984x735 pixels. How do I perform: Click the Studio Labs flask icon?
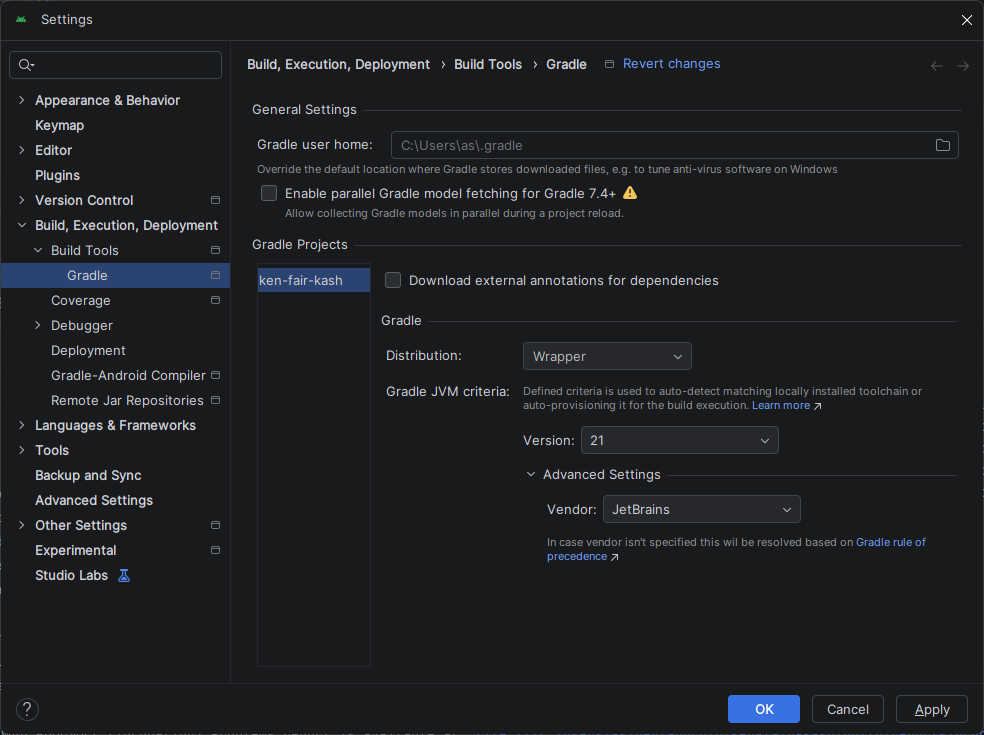124,575
